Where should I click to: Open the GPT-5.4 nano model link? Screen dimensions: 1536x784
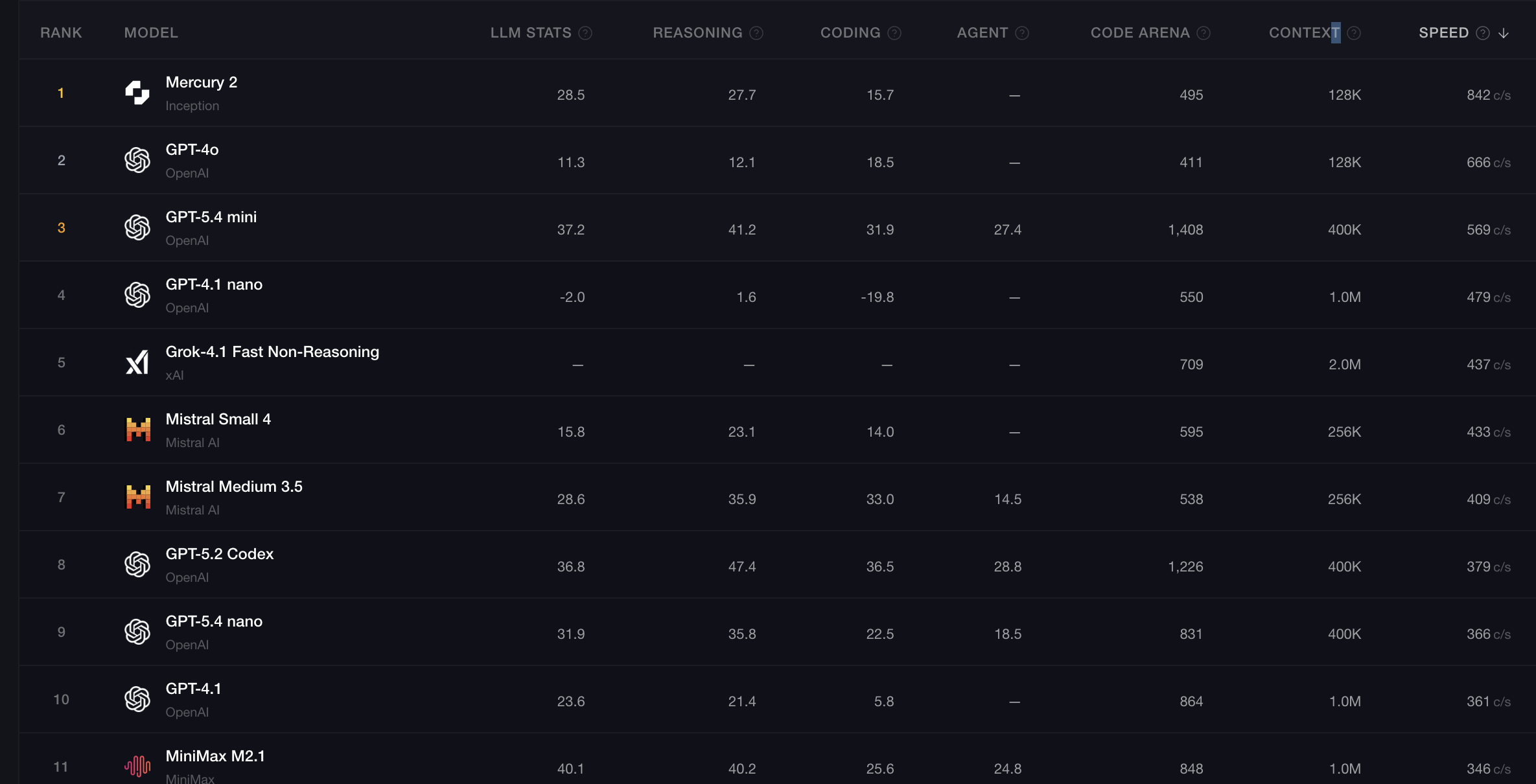click(x=214, y=621)
